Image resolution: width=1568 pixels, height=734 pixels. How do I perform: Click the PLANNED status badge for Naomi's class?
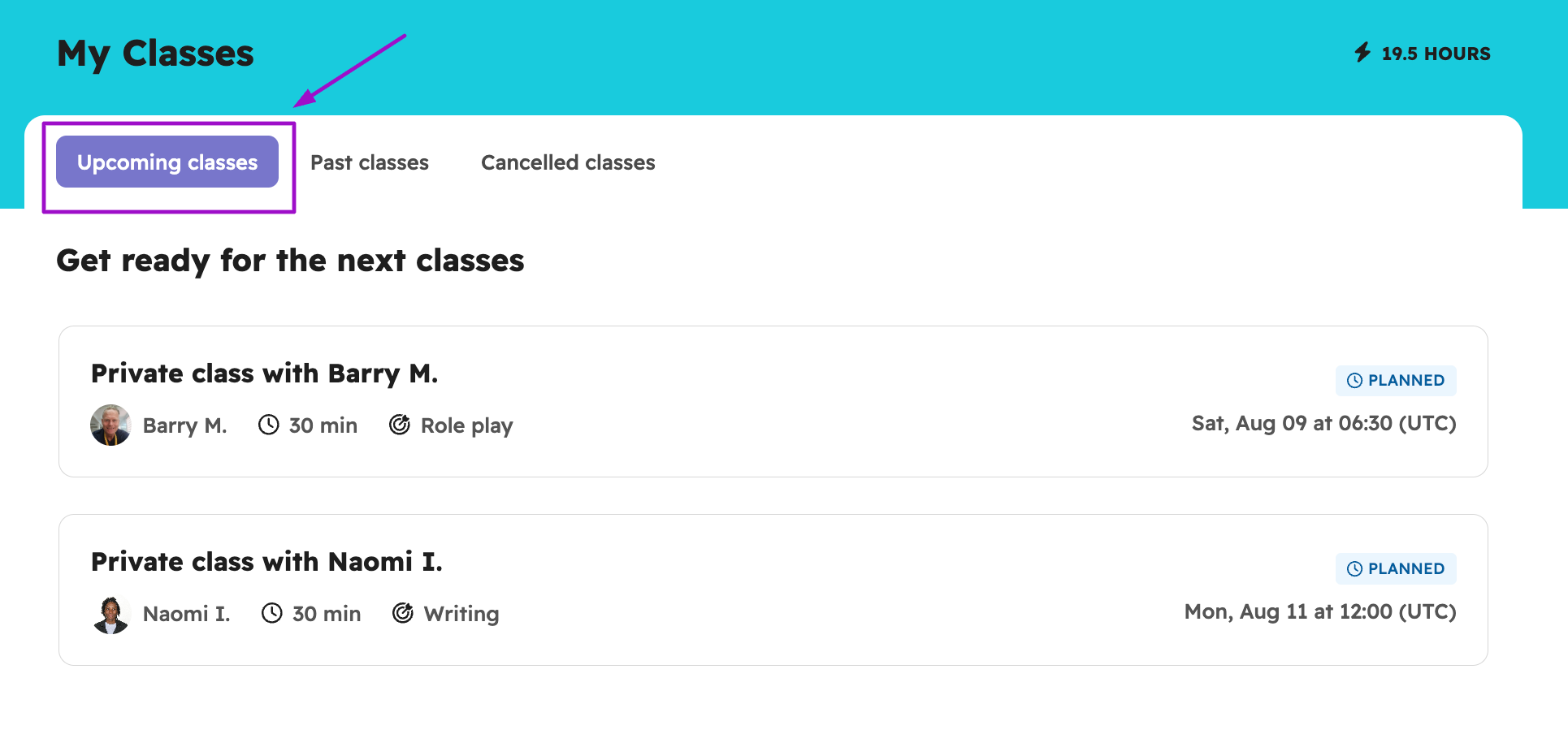tap(1396, 568)
